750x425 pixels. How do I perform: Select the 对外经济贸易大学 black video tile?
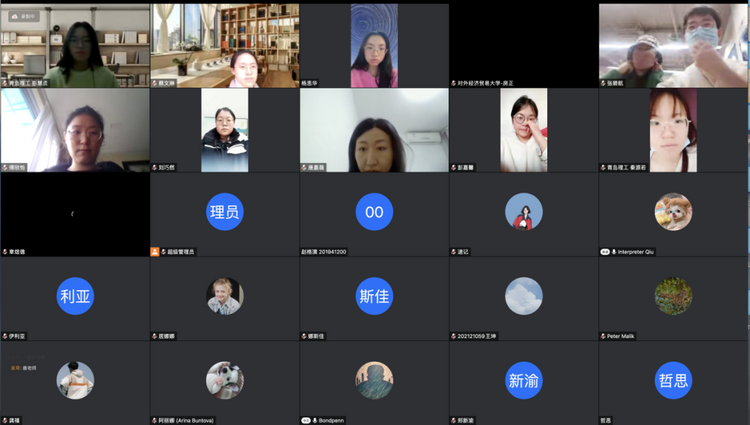click(x=524, y=44)
